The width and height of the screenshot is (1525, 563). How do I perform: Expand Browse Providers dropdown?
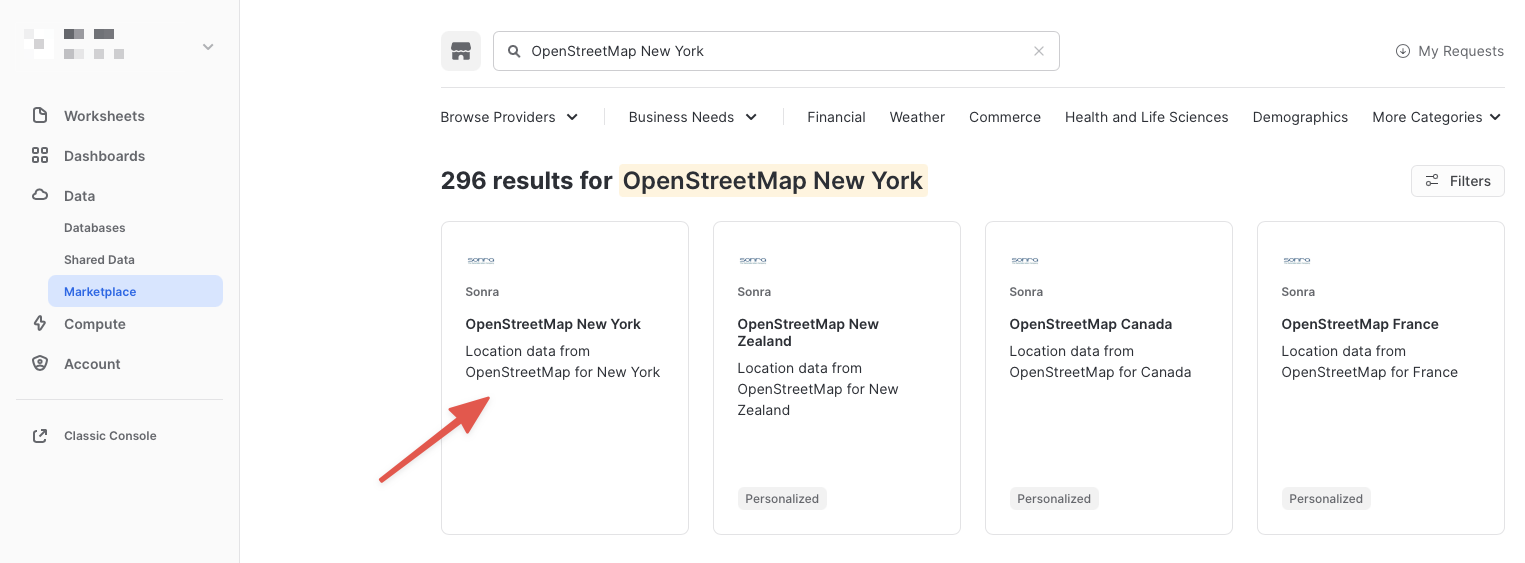[x=510, y=117]
